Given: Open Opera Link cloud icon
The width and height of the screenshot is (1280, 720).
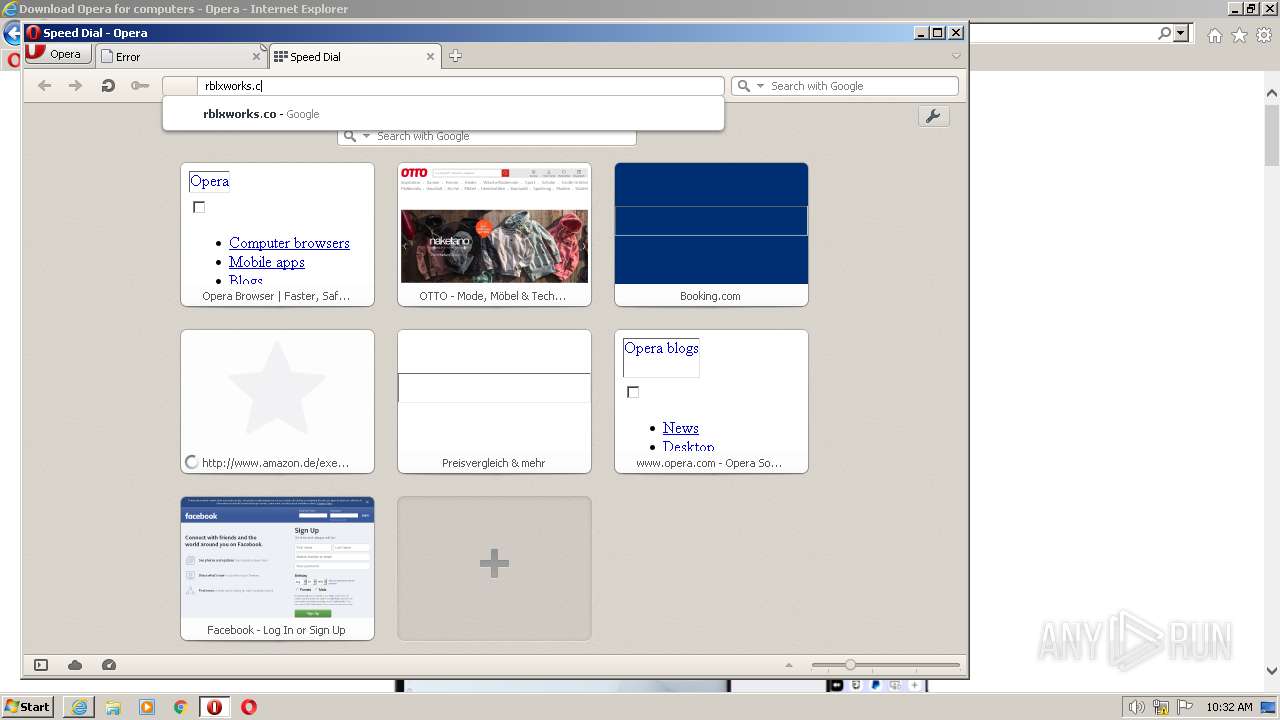Looking at the screenshot, I should click(x=75, y=665).
